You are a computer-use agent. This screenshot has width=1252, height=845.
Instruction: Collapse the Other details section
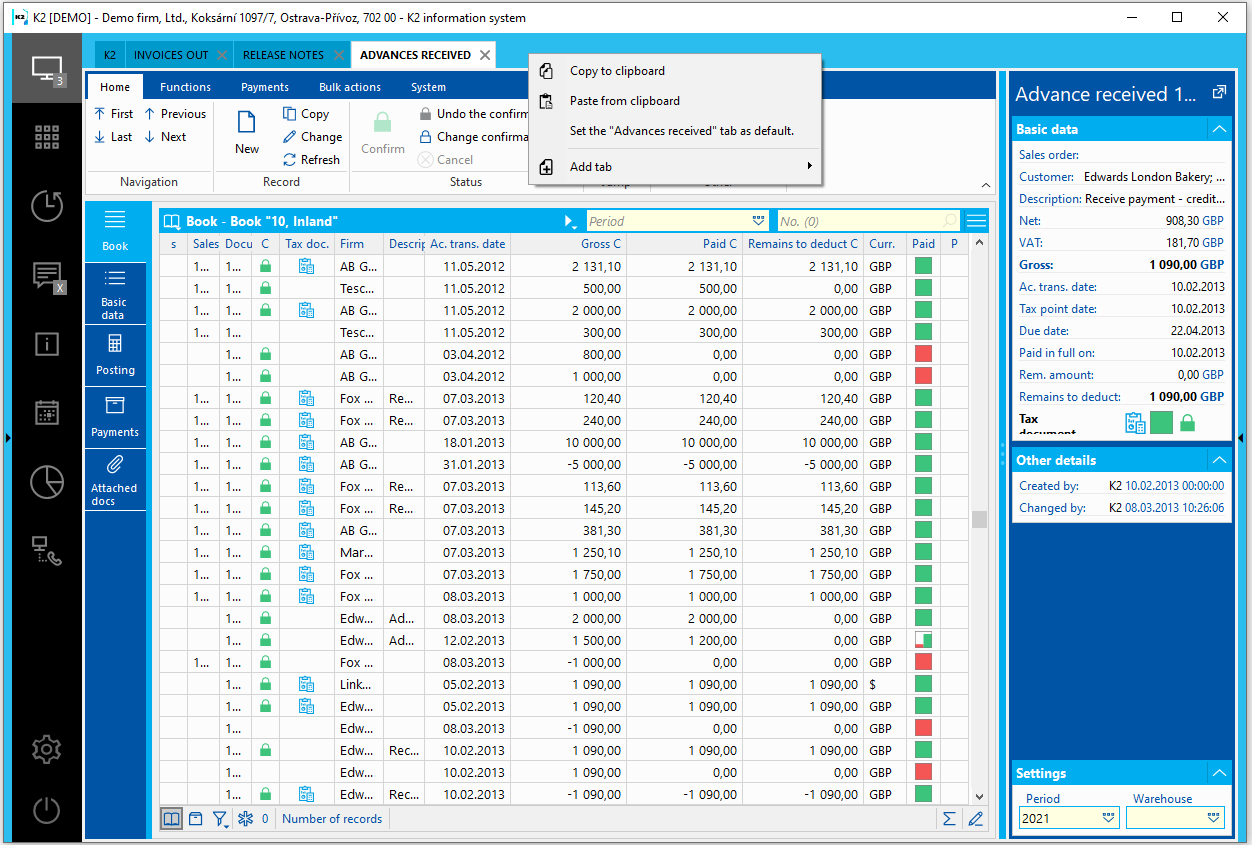coord(1218,460)
